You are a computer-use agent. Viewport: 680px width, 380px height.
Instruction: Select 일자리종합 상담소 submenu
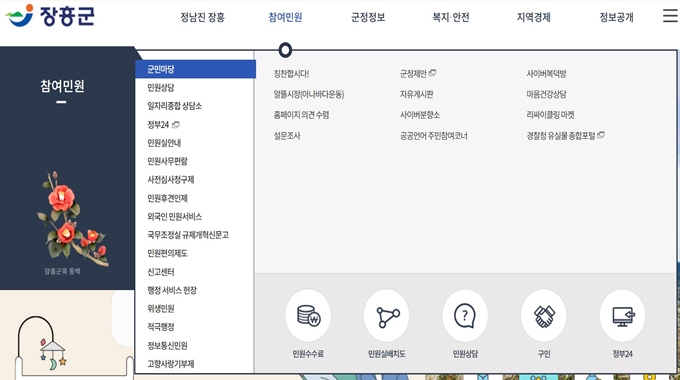(x=174, y=106)
